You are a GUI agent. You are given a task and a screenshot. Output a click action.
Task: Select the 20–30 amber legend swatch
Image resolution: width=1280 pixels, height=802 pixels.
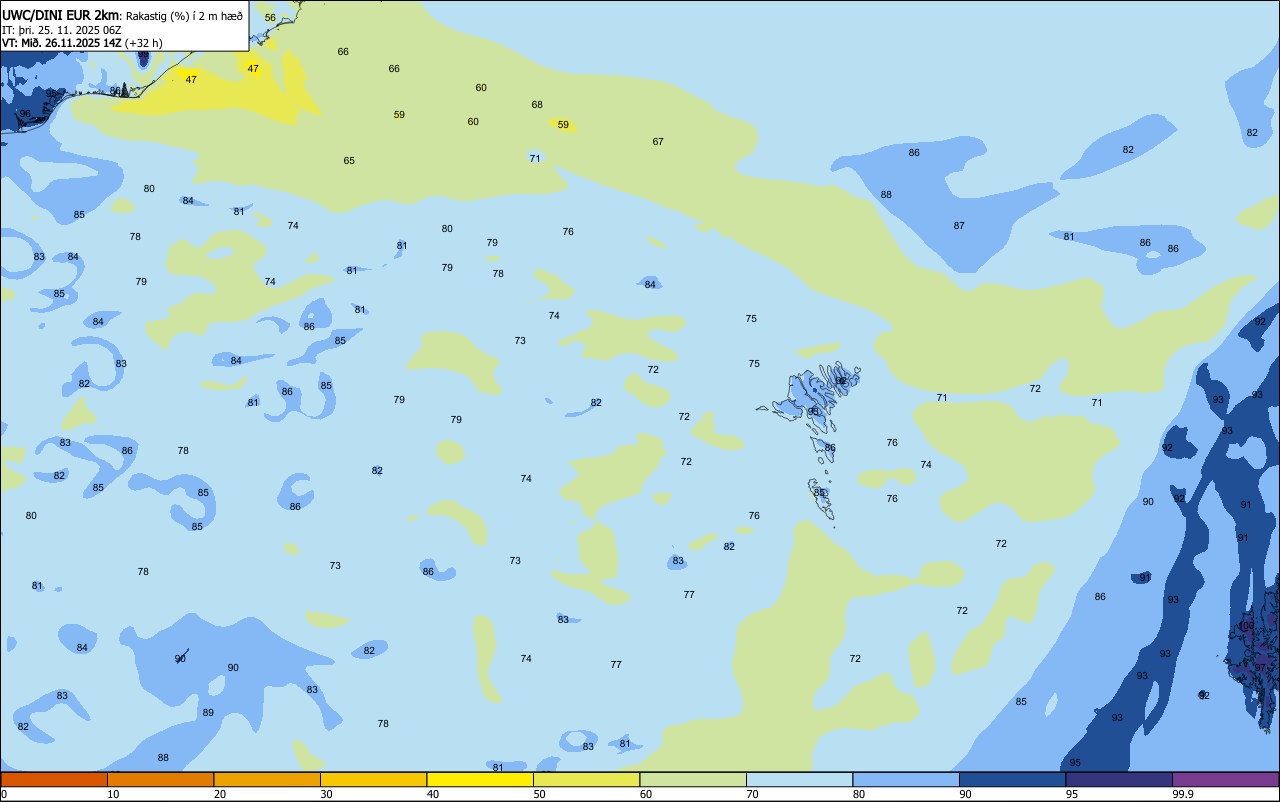point(267,779)
